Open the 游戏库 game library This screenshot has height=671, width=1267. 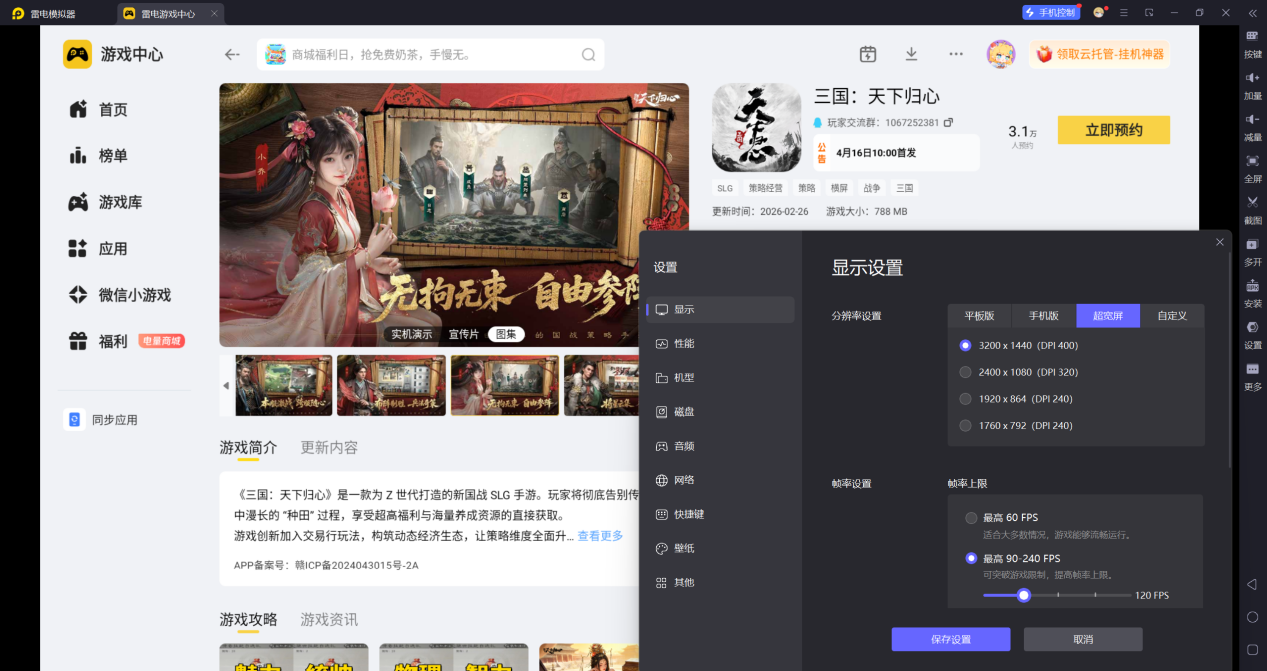105,202
